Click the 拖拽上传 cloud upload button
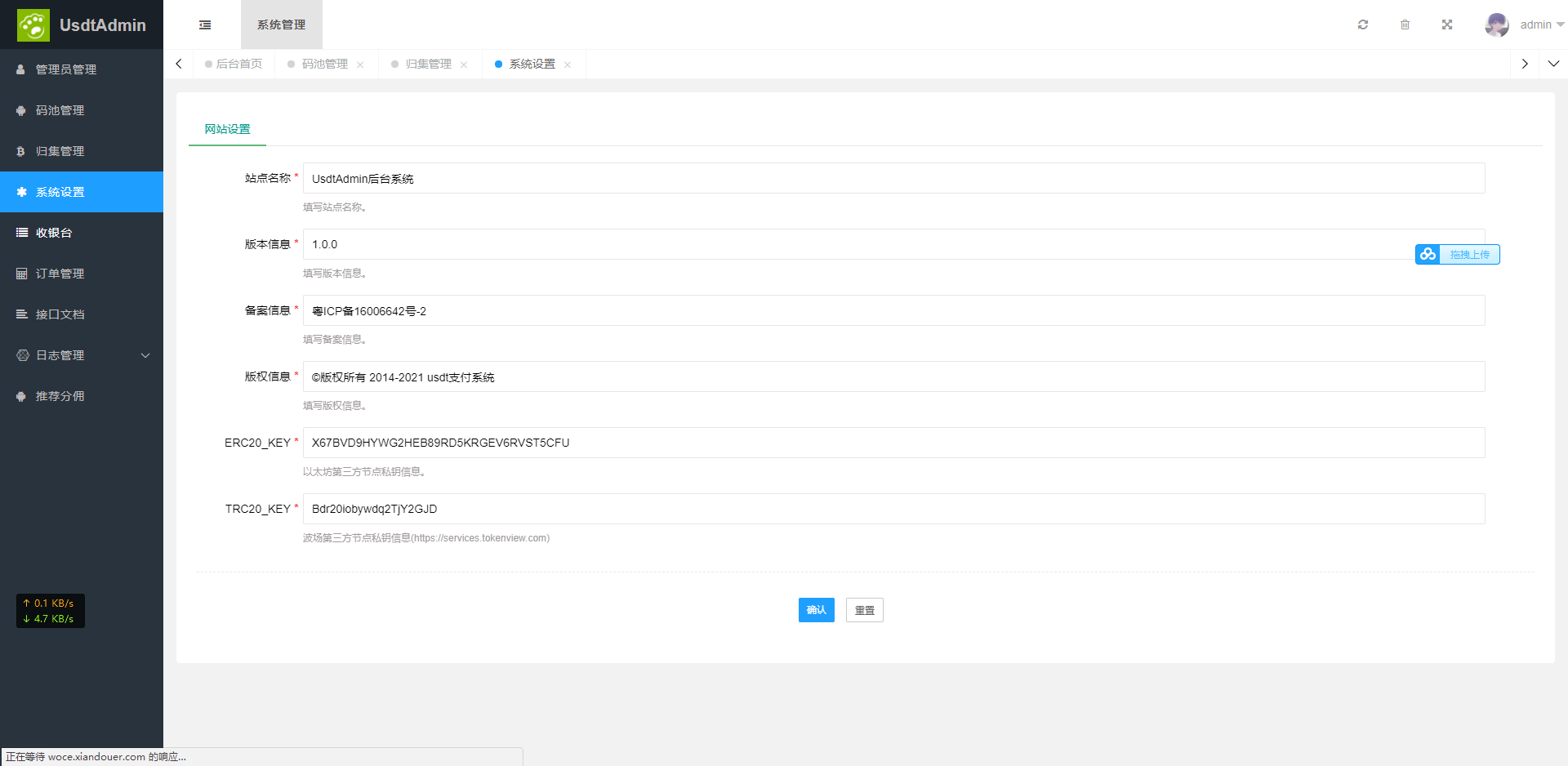Viewport: 1568px width, 766px height. 1458,254
